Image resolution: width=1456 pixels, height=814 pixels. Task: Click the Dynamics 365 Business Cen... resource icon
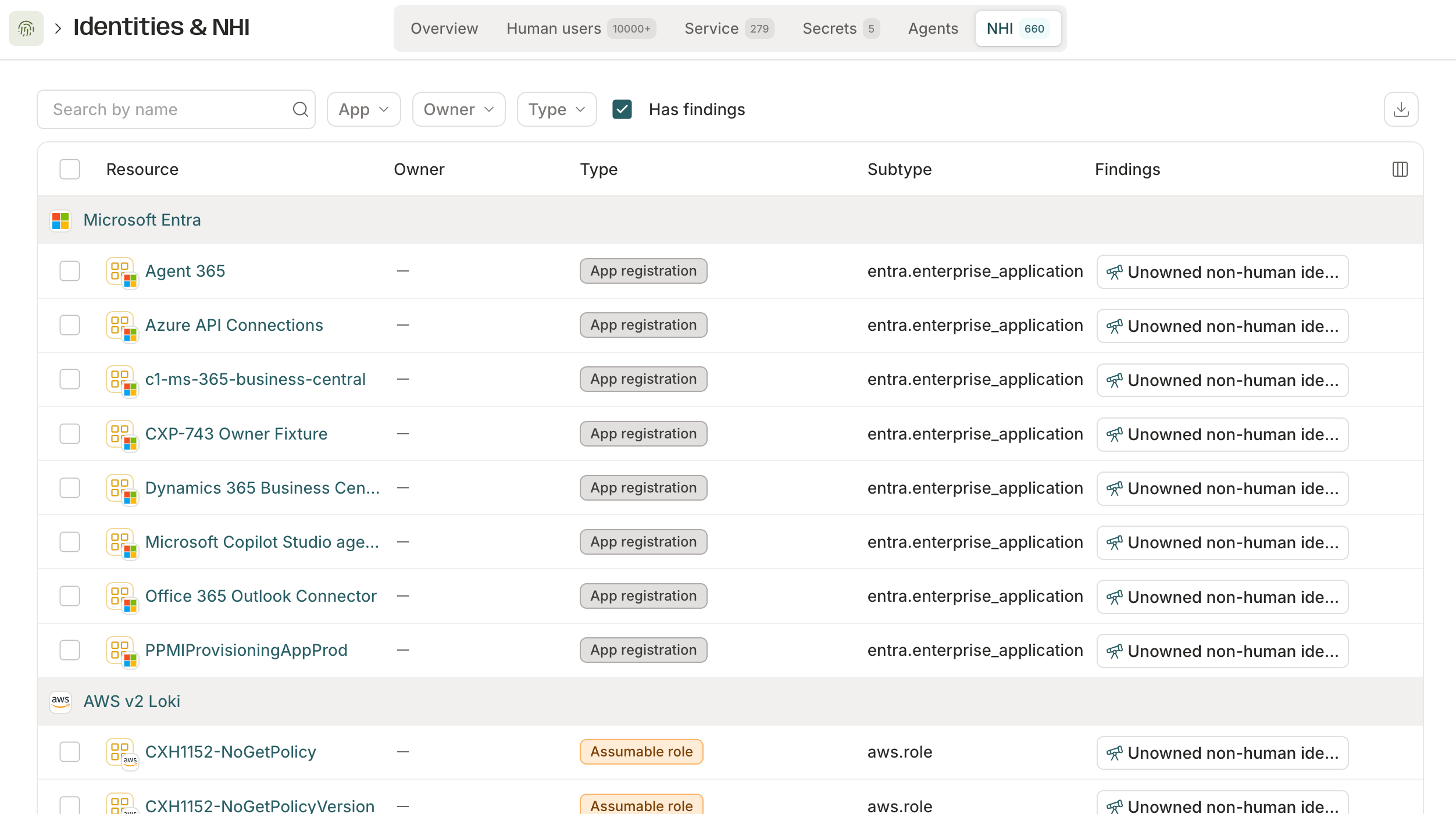[122, 489]
